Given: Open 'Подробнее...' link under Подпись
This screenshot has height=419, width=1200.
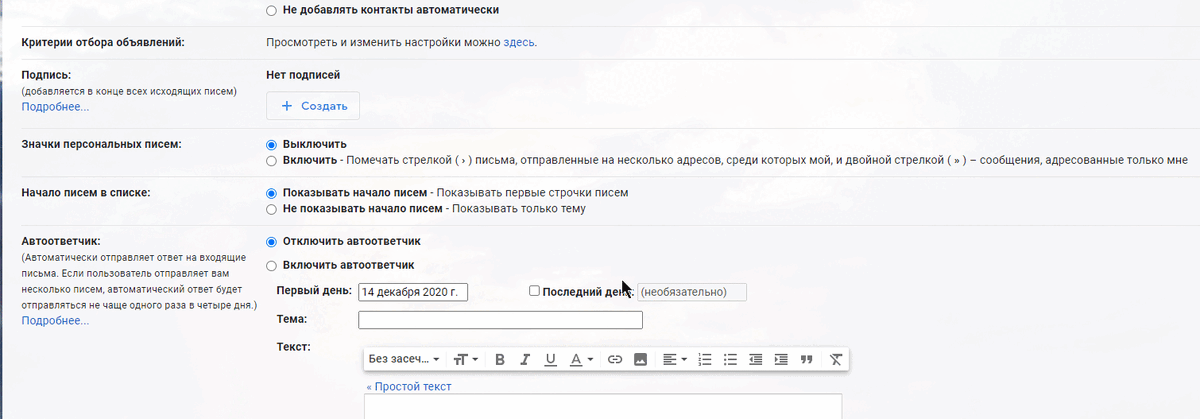Looking at the screenshot, I should (55, 106).
